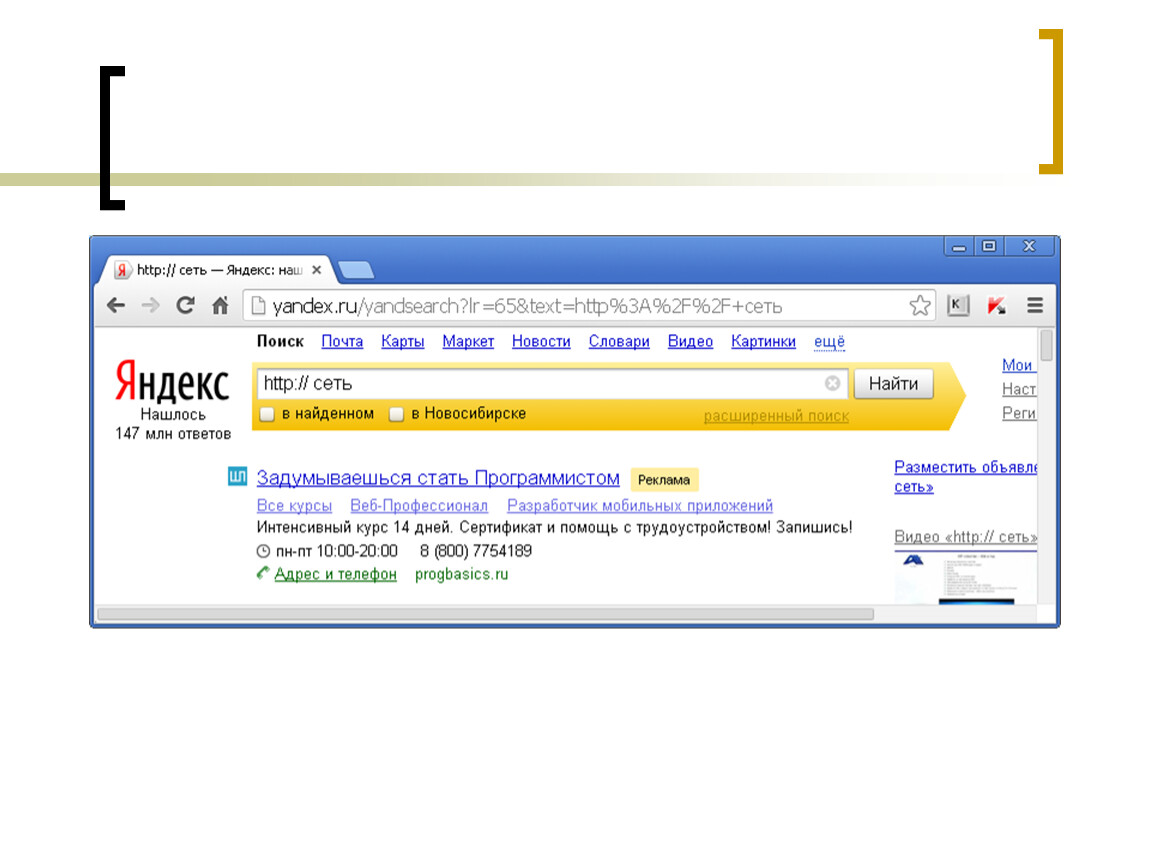Click the browser back arrow
Viewport: 1150px width, 864px height.
pyautogui.click(x=117, y=306)
